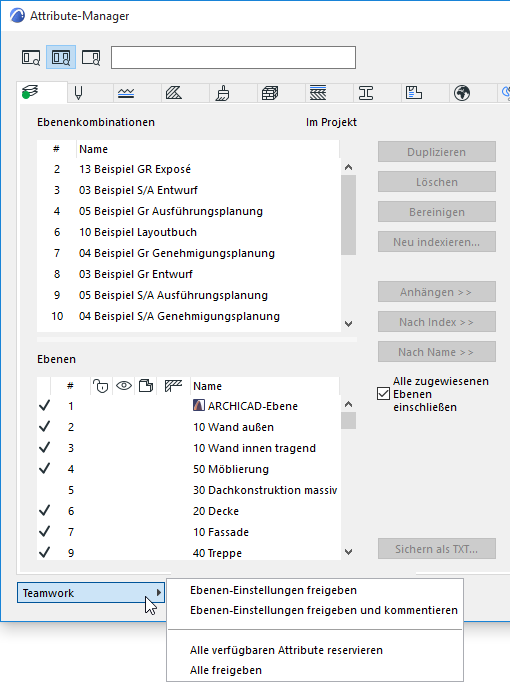Select row 10 Beispiel Layoutbuch

(x=188, y=232)
